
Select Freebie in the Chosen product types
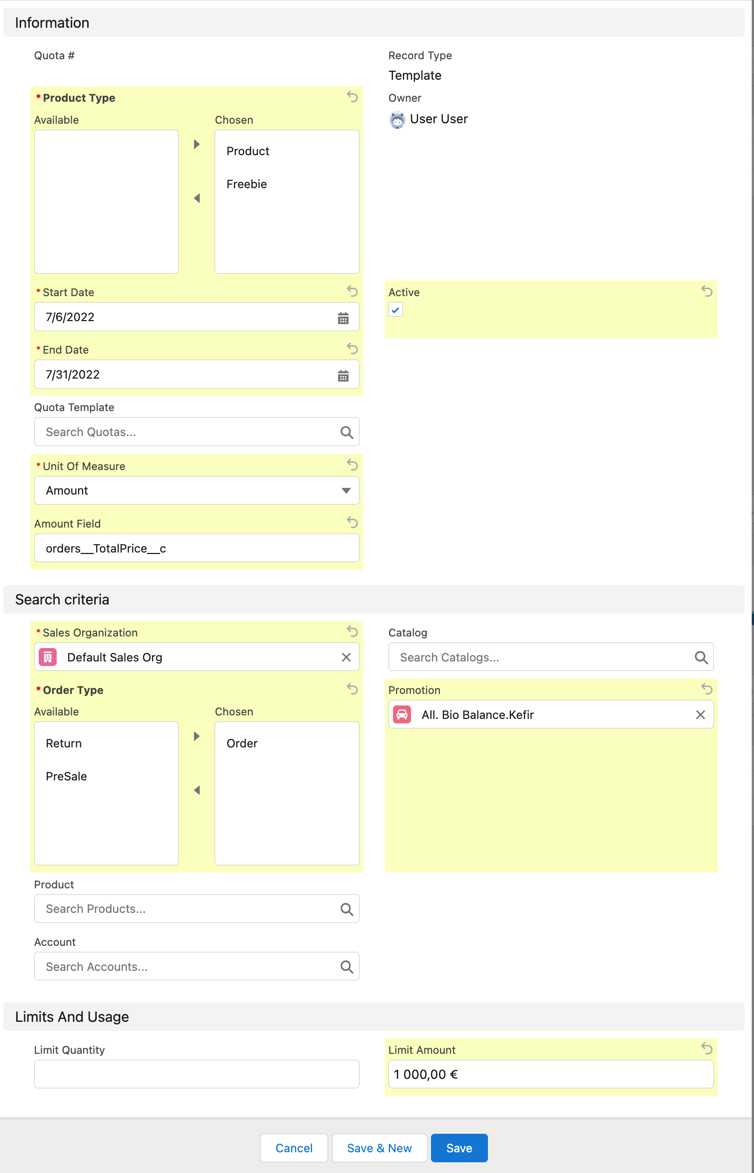pyautogui.click(x=246, y=184)
